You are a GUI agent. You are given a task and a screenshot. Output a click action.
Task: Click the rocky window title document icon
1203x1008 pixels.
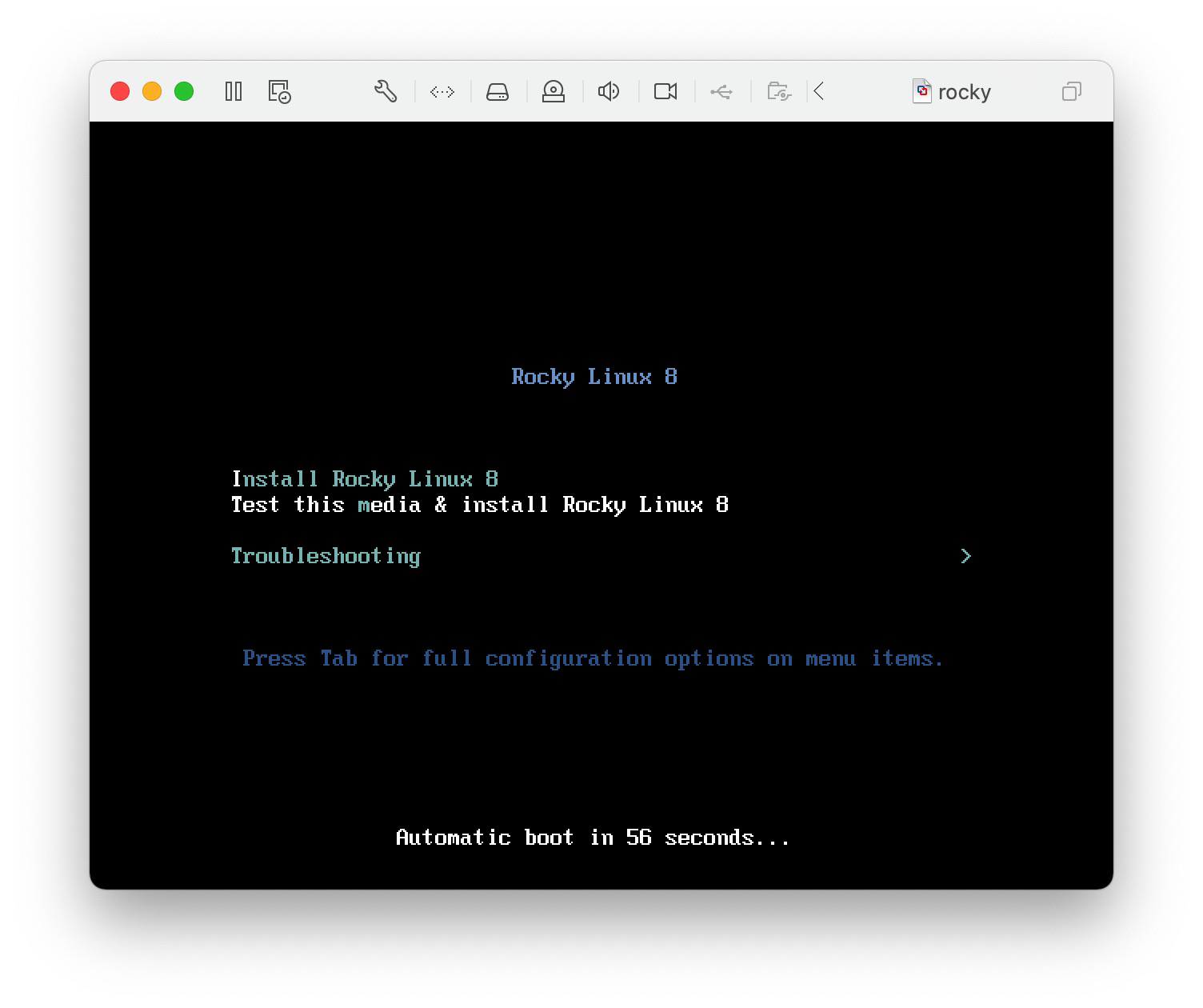[x=922, y=91]
